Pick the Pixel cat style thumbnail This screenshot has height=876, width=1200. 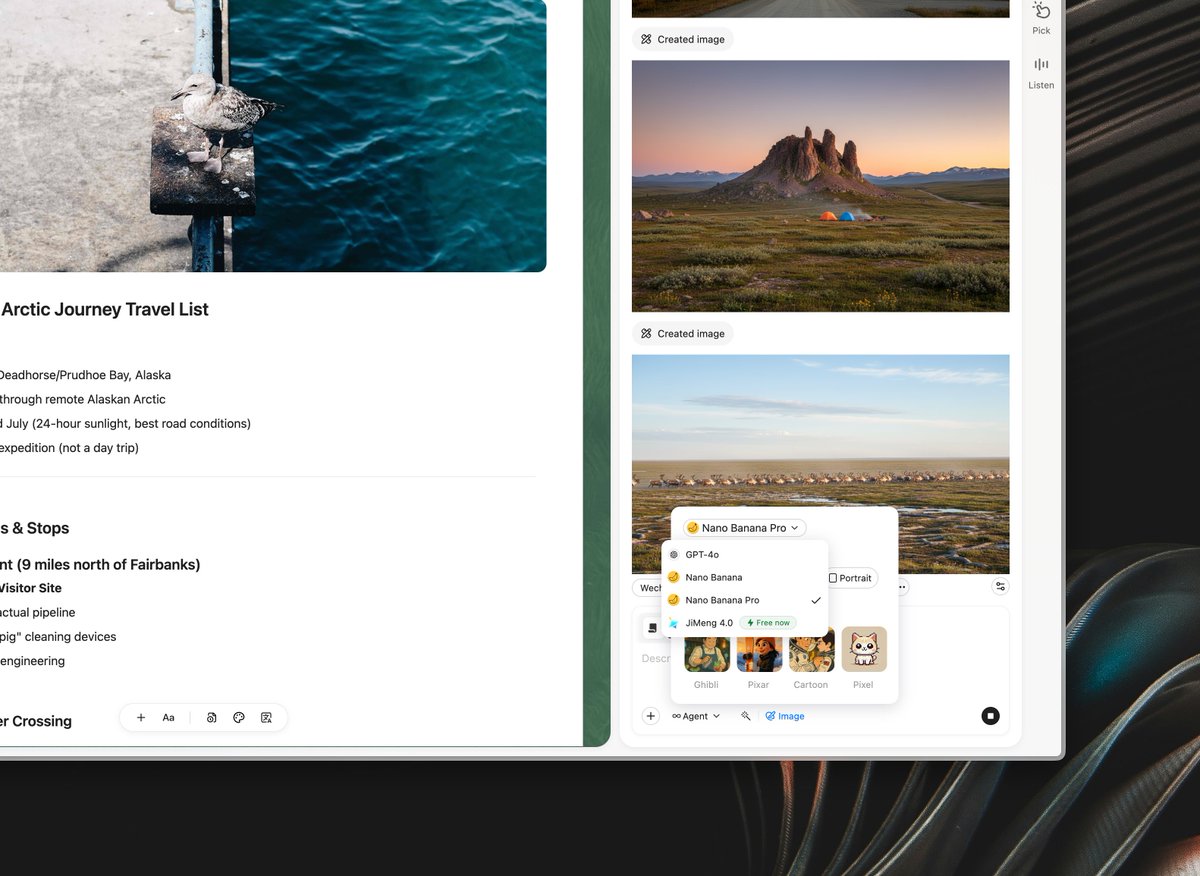864,649
